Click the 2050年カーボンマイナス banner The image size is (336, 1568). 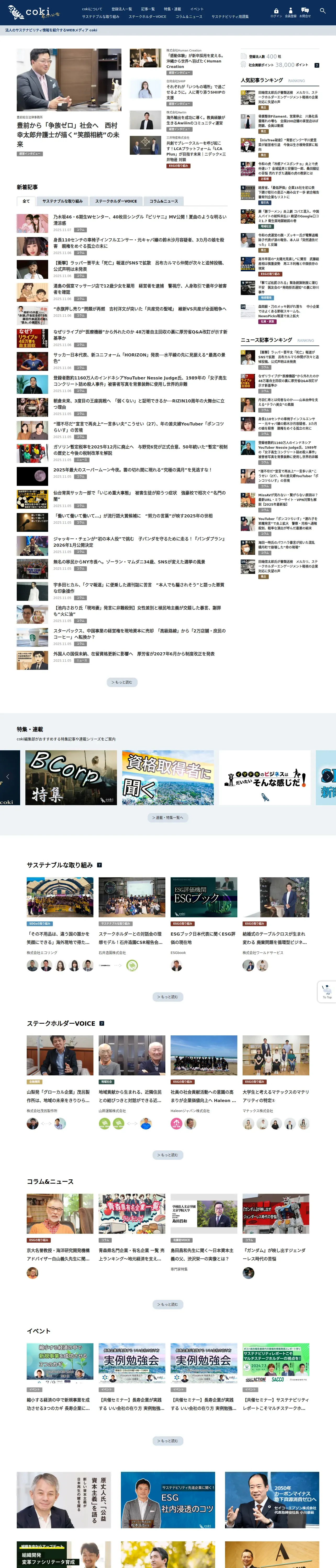(272, 1500)
